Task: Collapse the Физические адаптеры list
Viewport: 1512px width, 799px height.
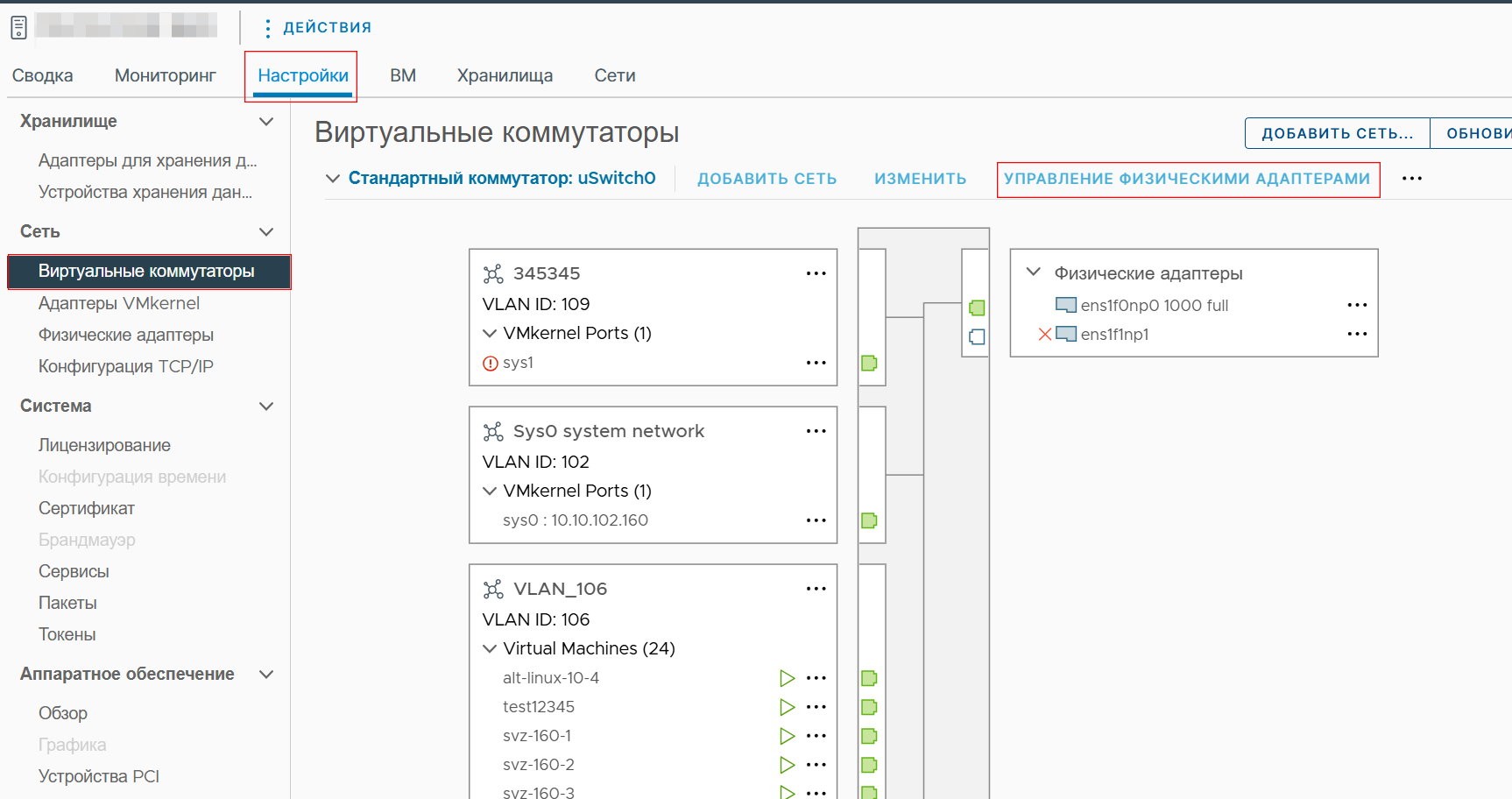Action: pyautogui.click(x=1034, y=272)
